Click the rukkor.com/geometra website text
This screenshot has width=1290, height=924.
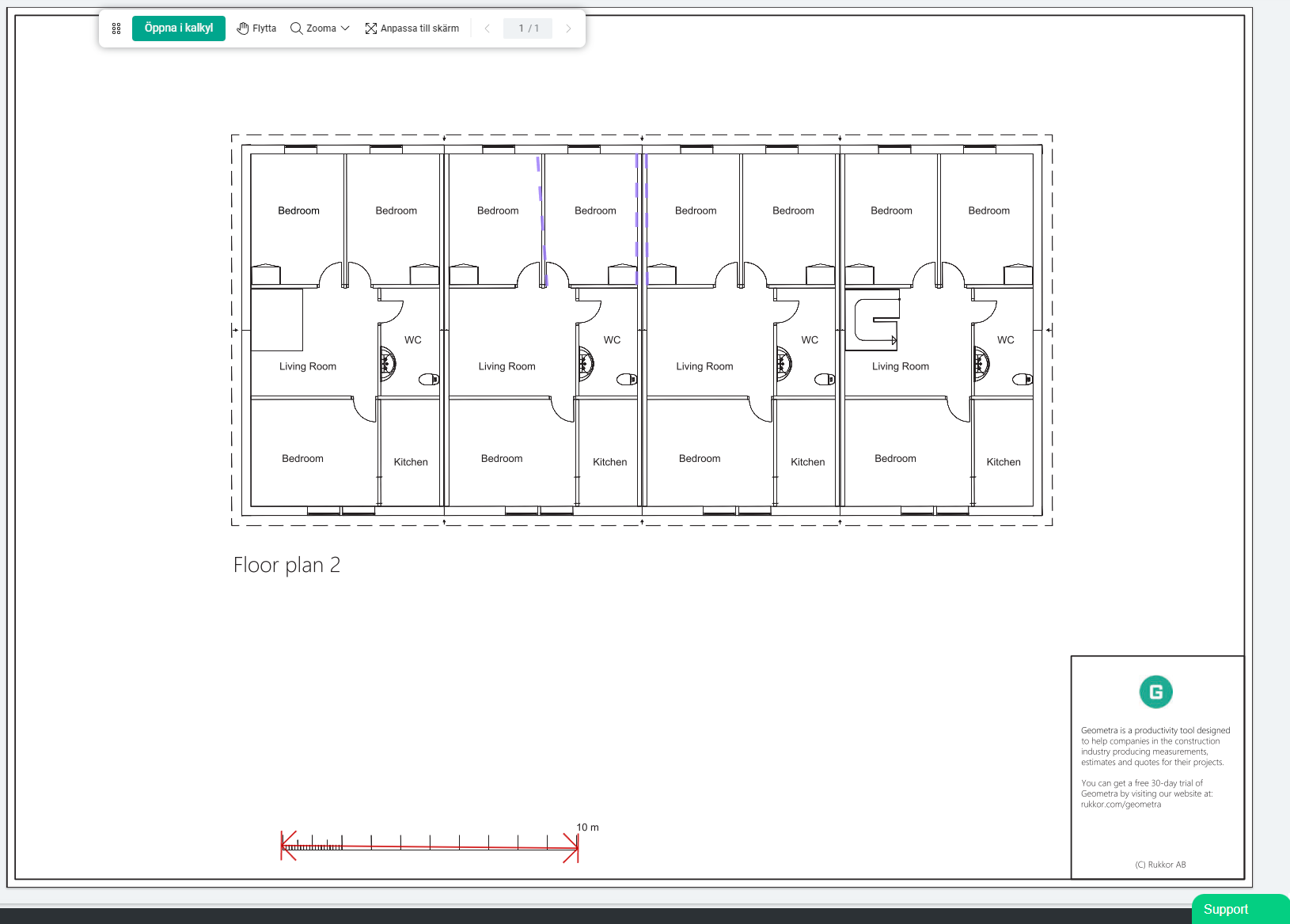1121,805
